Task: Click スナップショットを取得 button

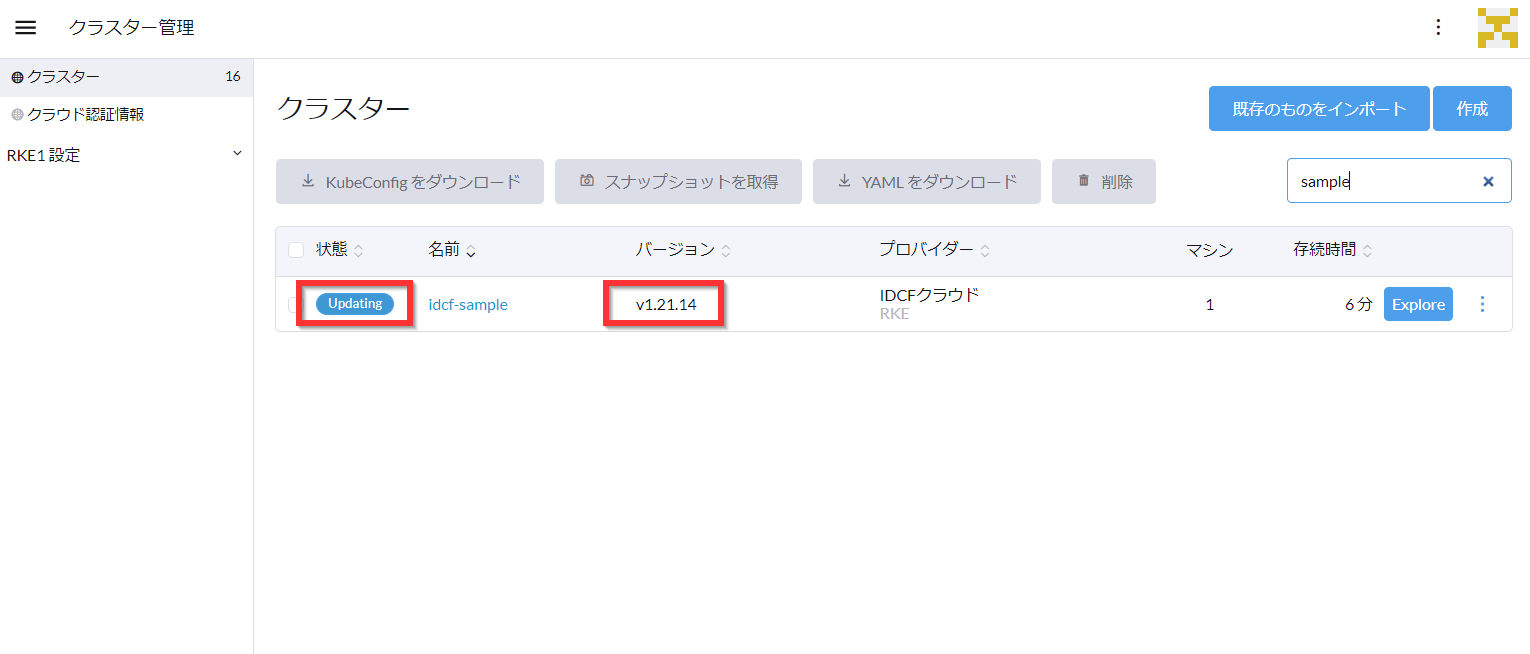Action: [x=678, y=182]
